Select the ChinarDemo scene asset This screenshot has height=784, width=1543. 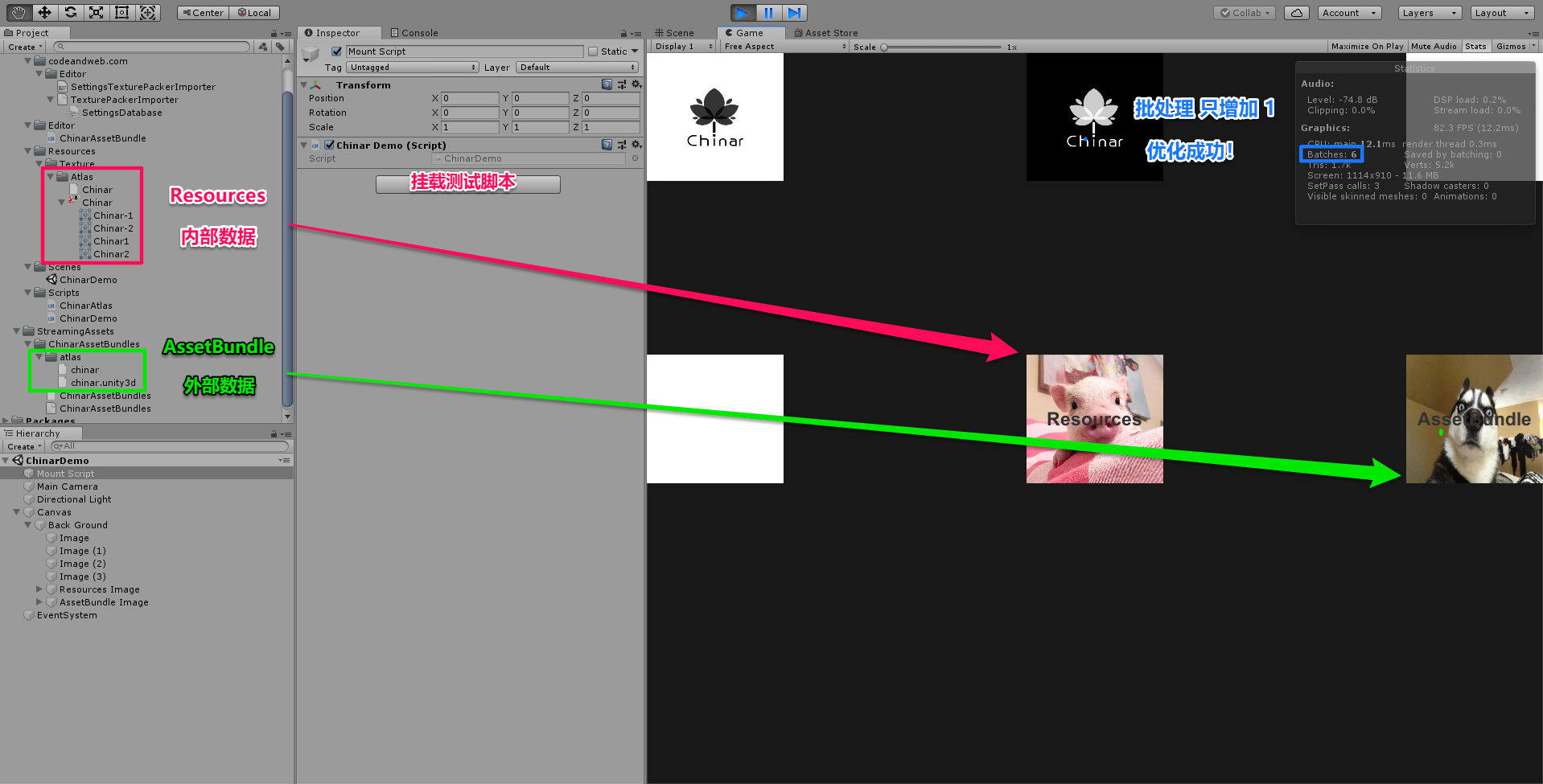[x=88, y=280]
